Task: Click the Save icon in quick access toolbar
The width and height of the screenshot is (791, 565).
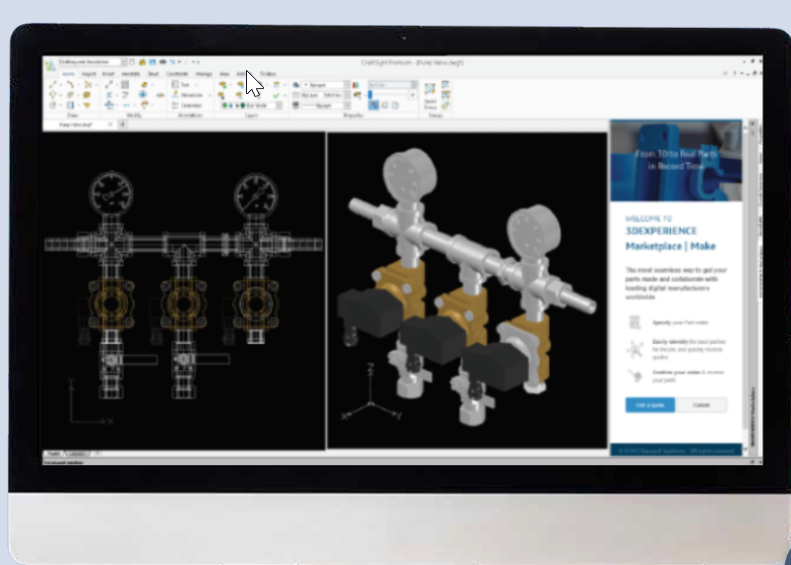Action: 153,63
